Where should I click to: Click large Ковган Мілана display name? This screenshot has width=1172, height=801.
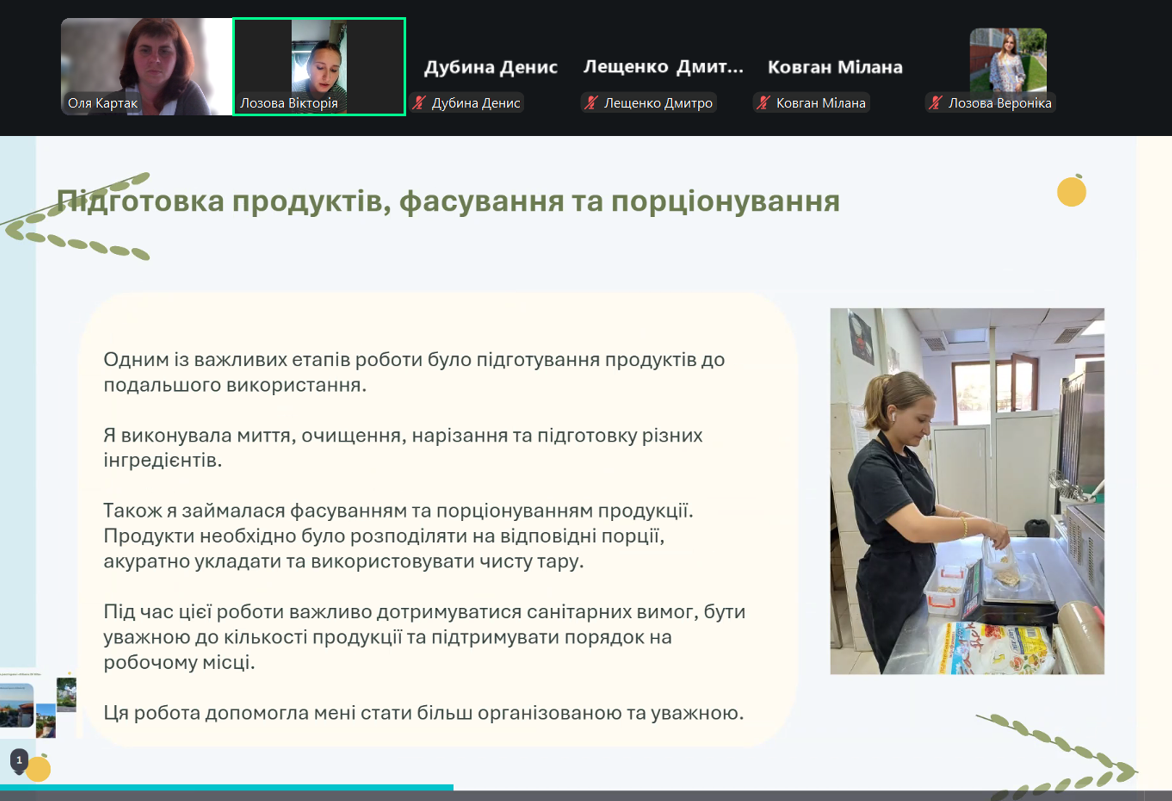(x=835, y=67)
